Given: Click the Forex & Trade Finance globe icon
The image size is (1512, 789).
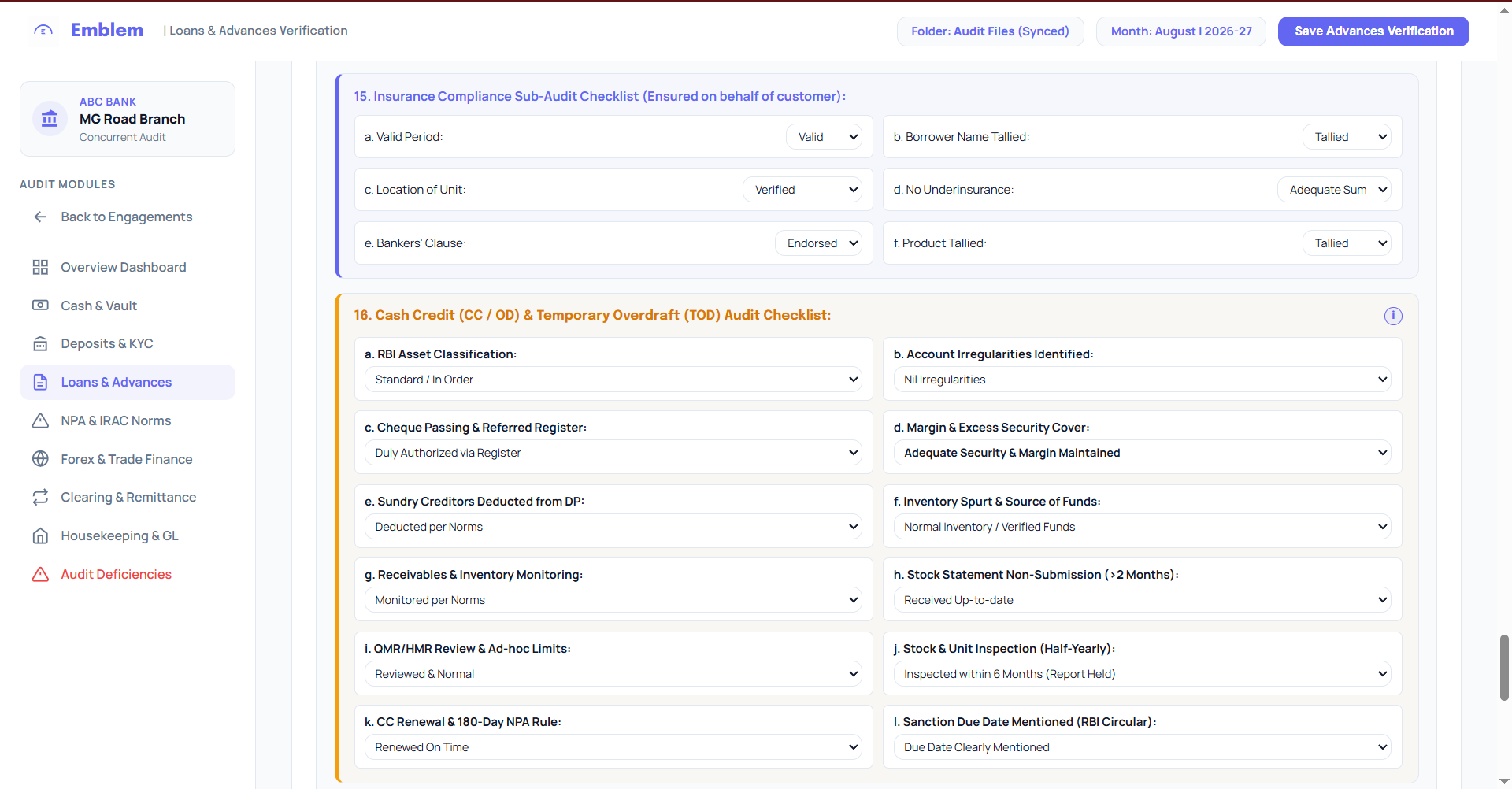Looking at the screenshot, I should coord(40,459).
